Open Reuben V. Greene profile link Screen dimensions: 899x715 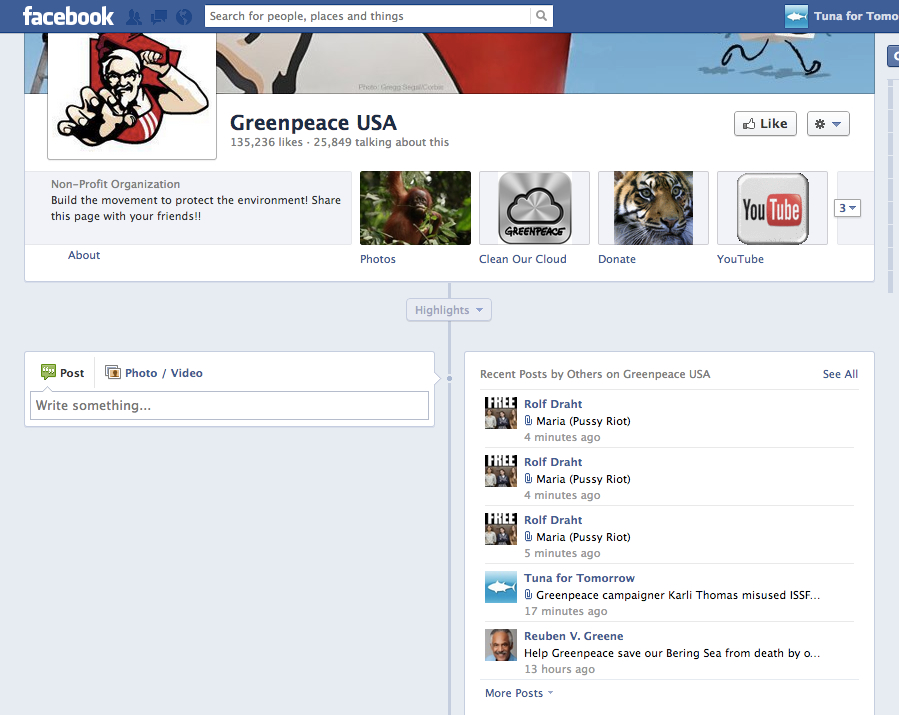[573, 636]
